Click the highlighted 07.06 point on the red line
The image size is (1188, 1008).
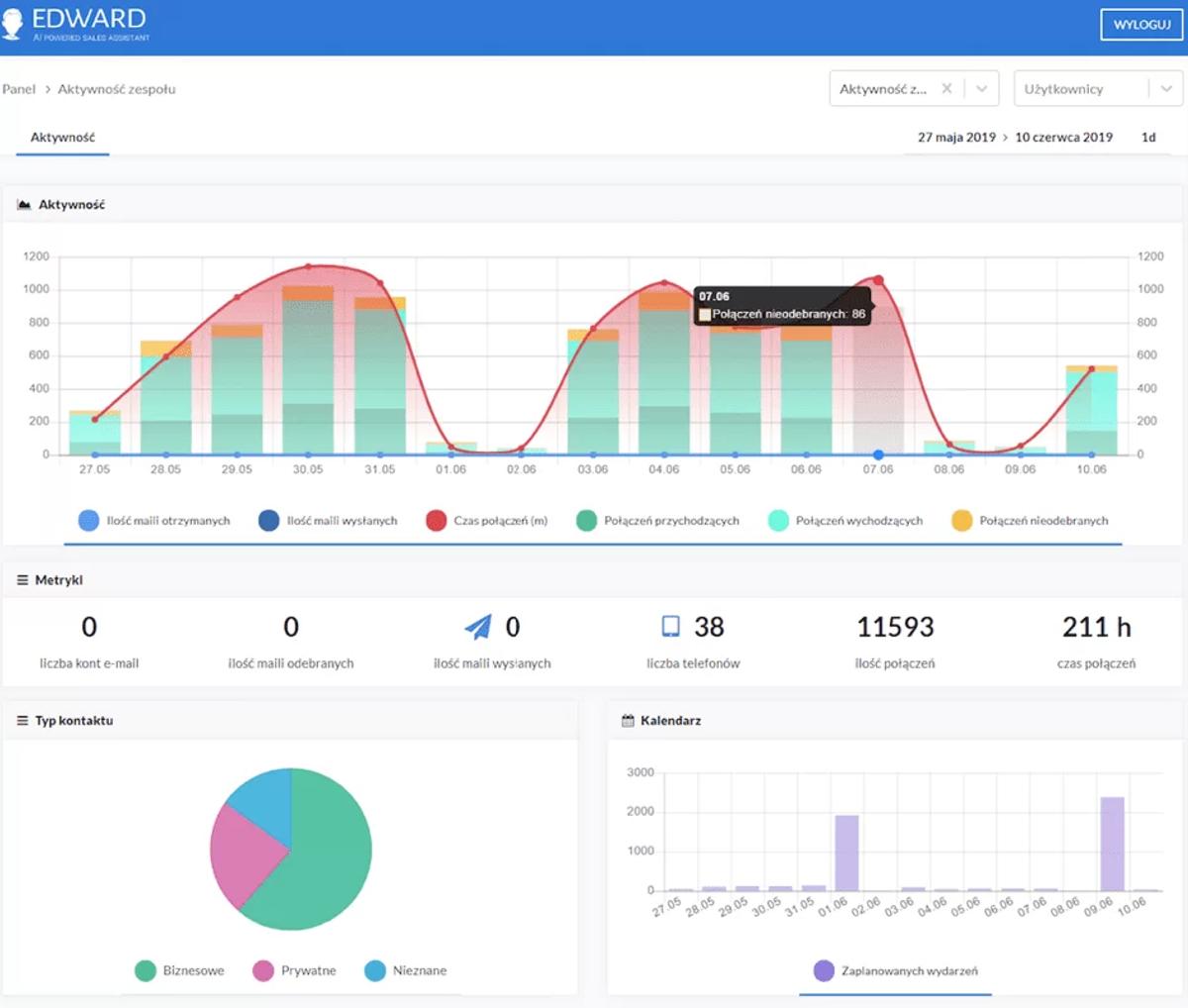pos(878,280)
